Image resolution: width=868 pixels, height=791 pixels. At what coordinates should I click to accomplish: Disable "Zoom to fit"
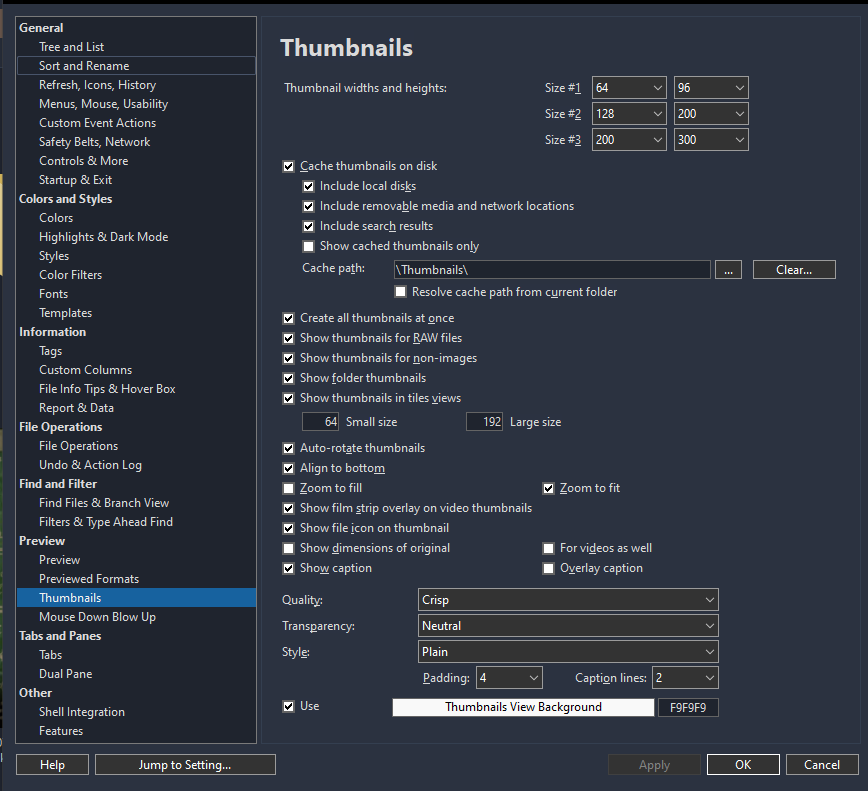point(549,488)
